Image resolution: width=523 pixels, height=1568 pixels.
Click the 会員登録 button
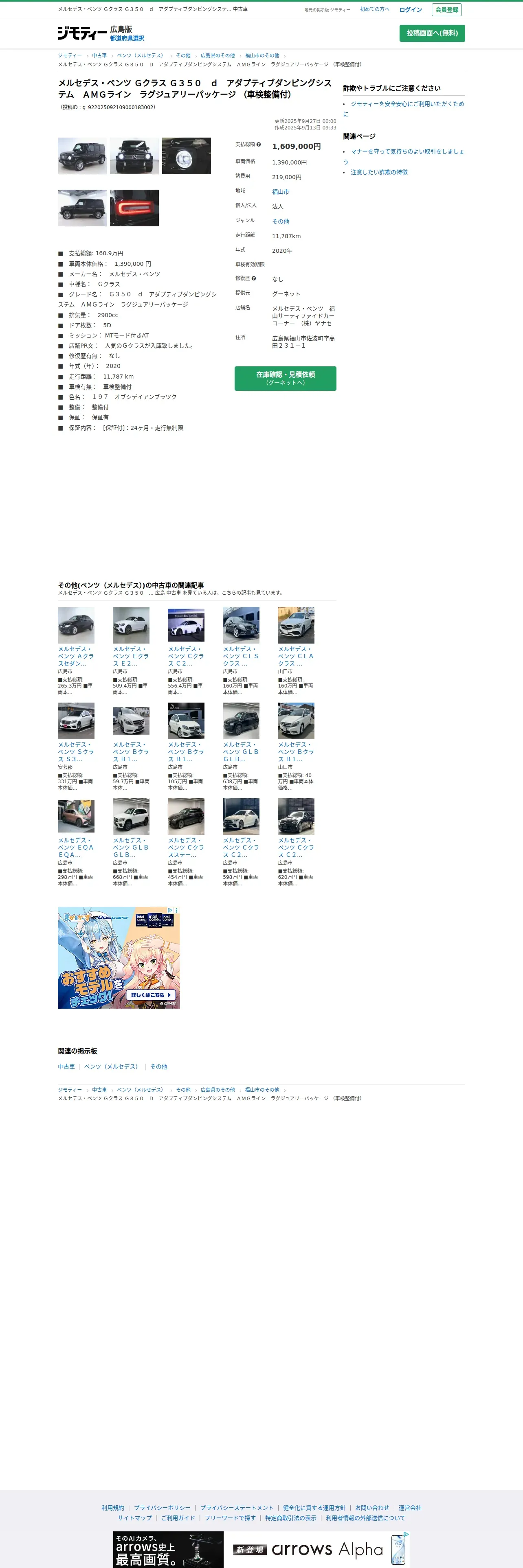[447, 10]
